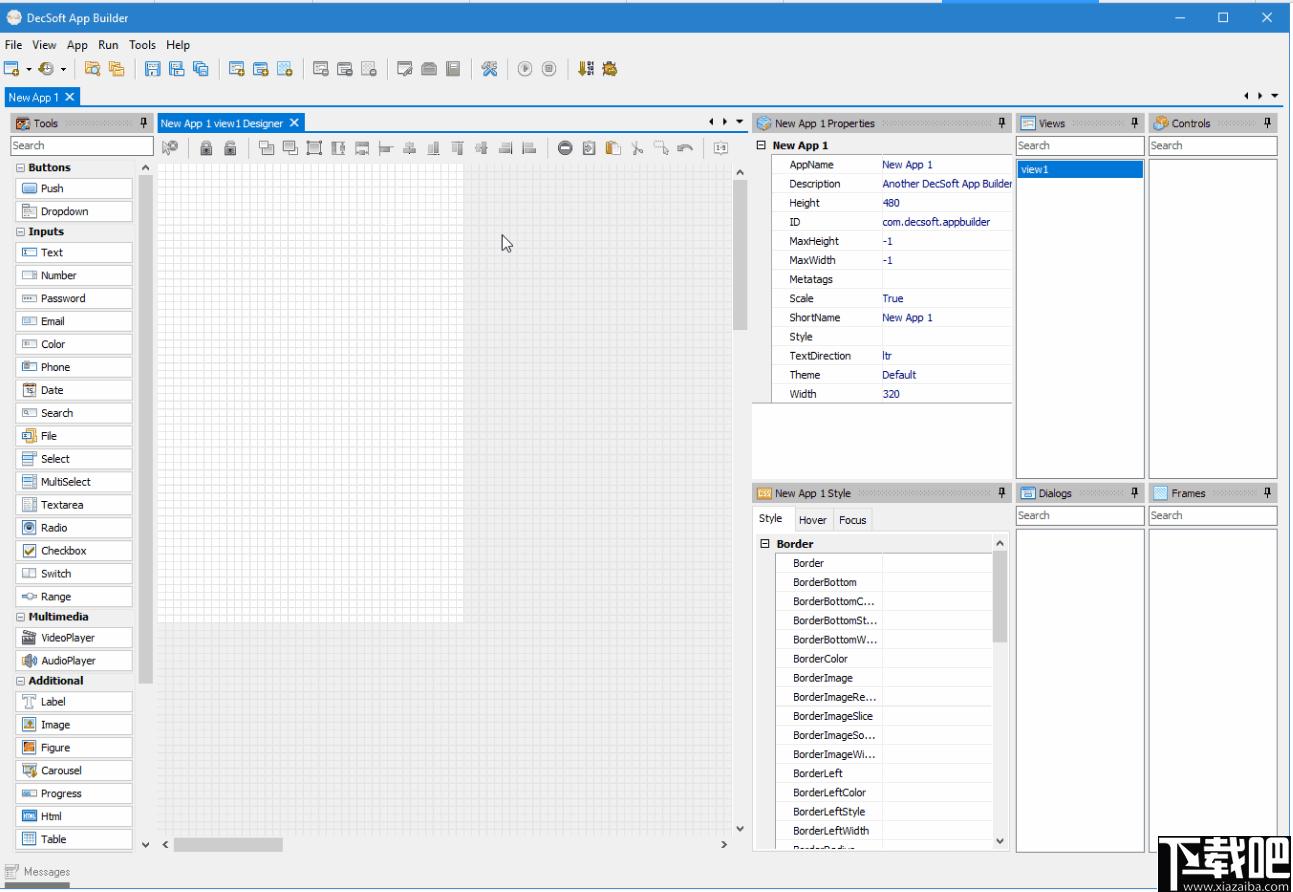Image resolution: width=1293 pixels, height=892 pixels.
Task: Collapse the Multimedia tool group
Action: click(21, 617)
